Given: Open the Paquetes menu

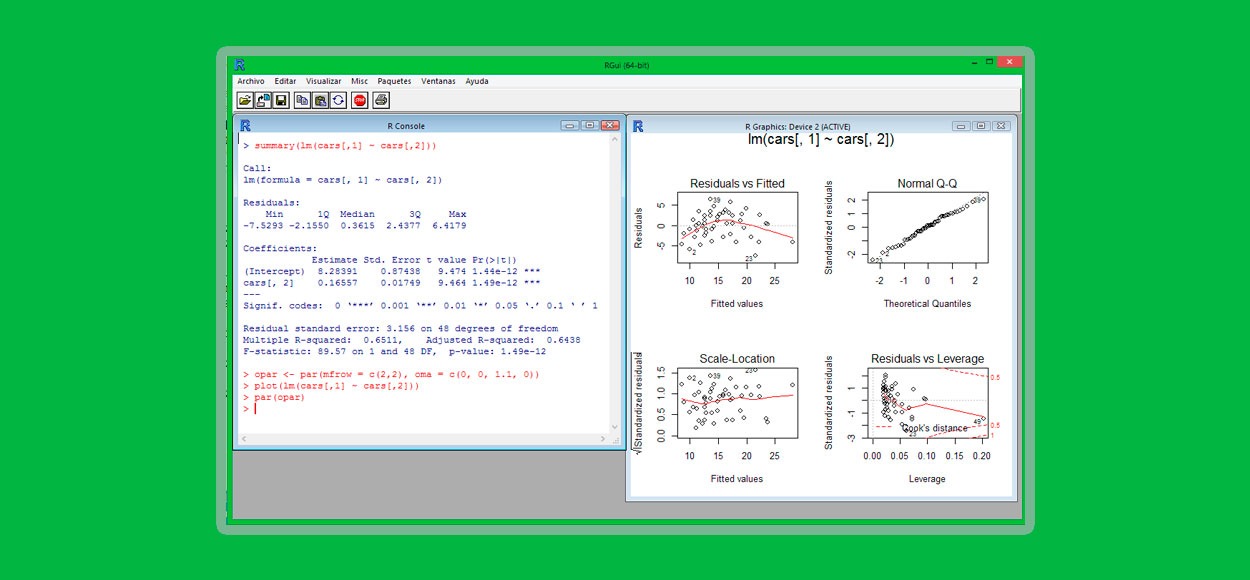Looking at the screenshot, I should [394, 81].
